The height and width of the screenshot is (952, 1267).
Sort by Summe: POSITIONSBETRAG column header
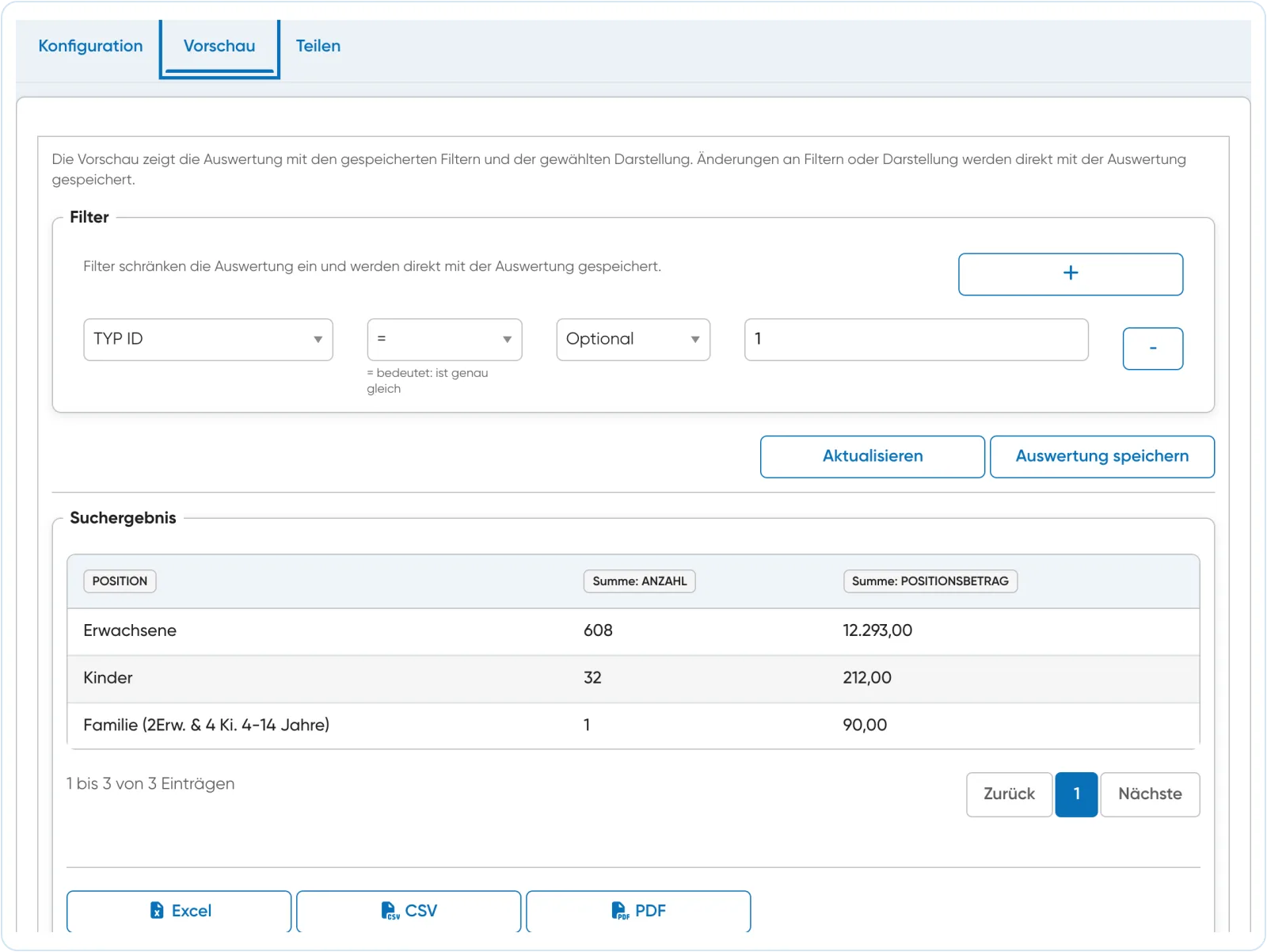[930, 581]
